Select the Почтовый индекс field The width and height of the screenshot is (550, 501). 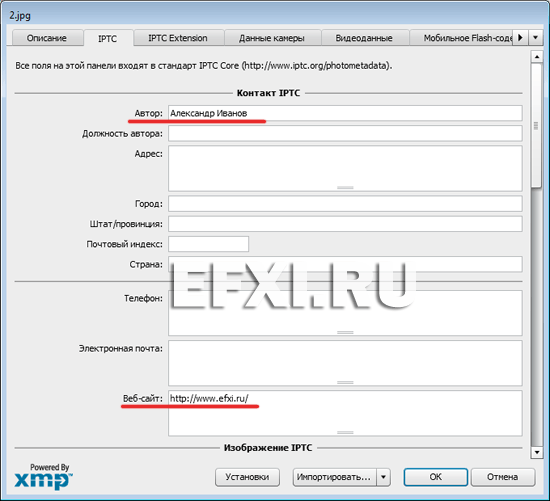[x=208, y=244]
